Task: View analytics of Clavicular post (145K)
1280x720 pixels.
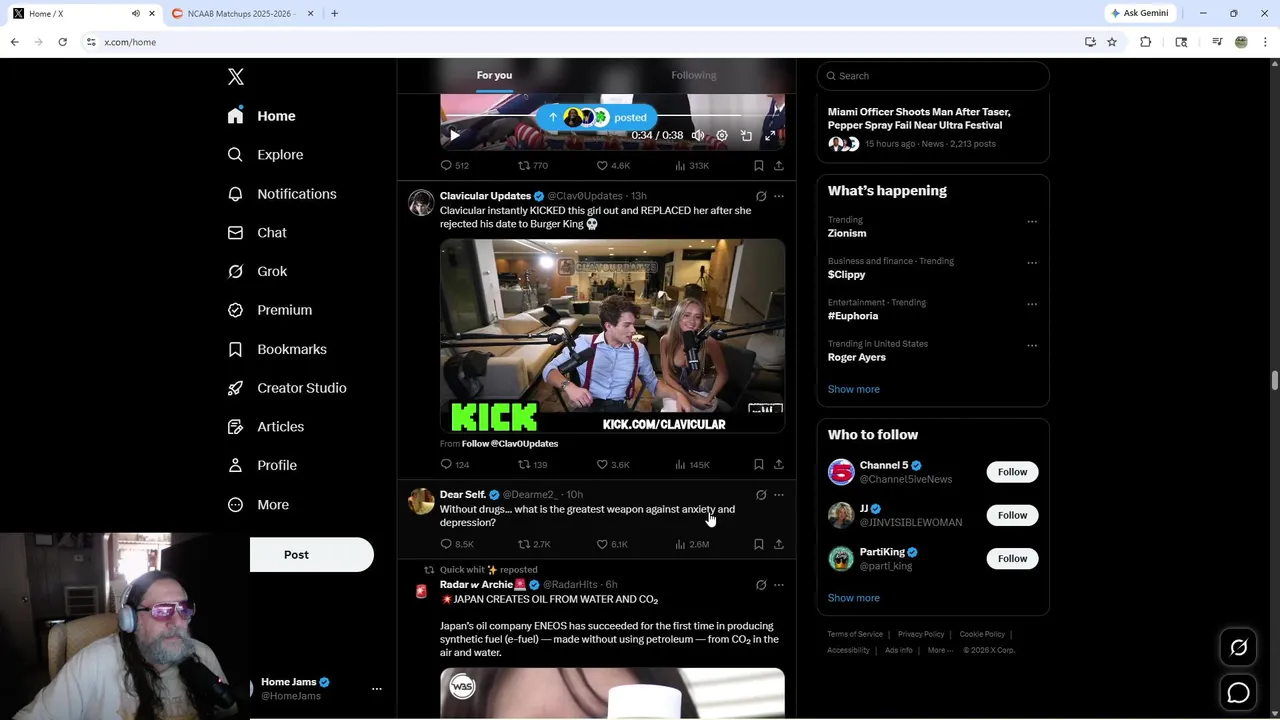Action: 692,465
